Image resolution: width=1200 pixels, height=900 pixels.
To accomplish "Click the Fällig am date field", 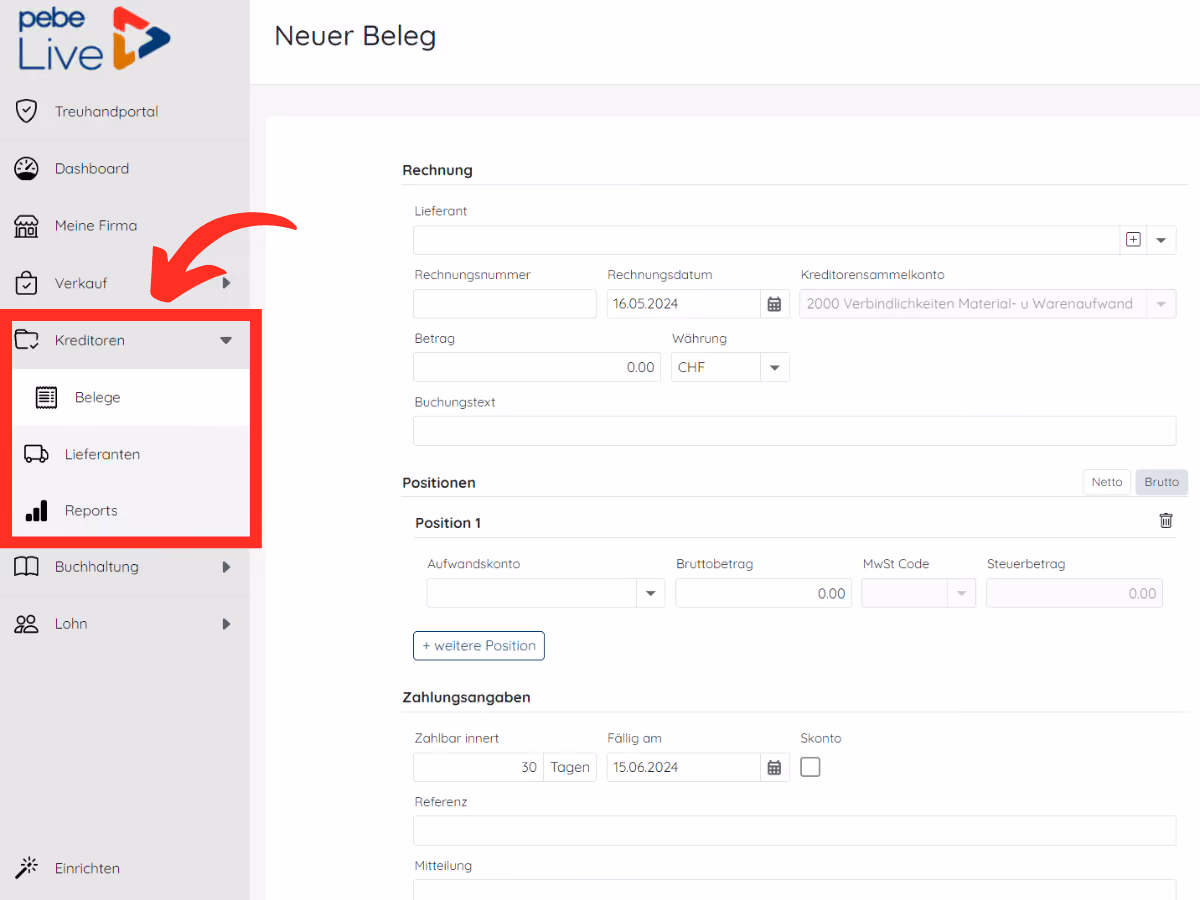I will (684, 767).
